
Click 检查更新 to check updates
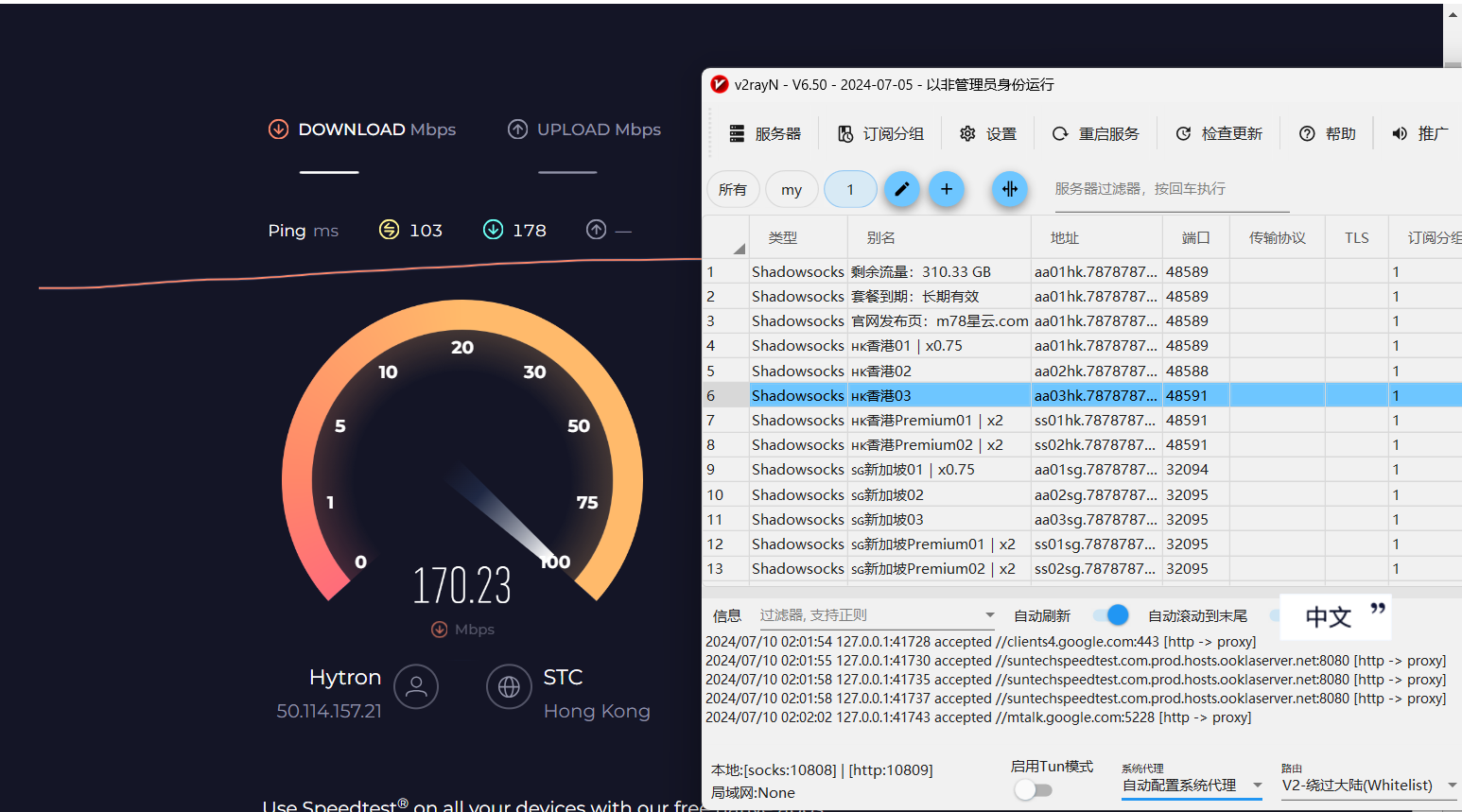(x=1218, y=134)
